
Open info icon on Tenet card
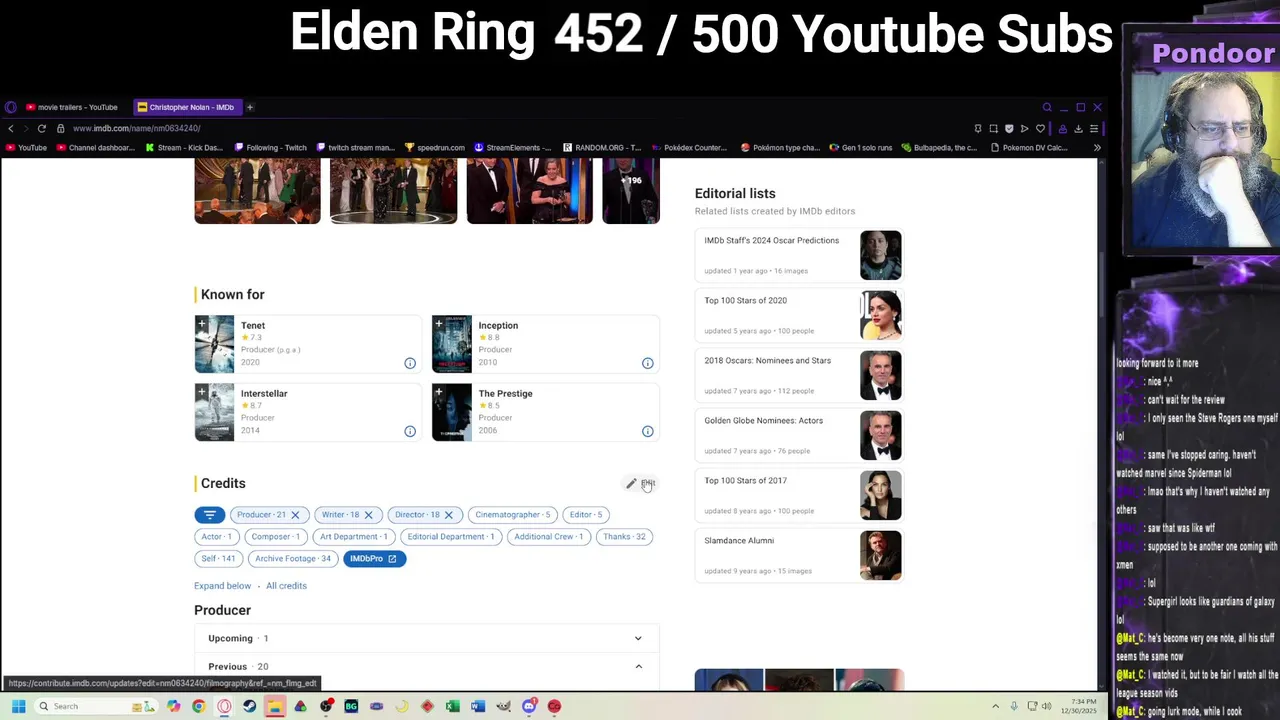(410, 363)
